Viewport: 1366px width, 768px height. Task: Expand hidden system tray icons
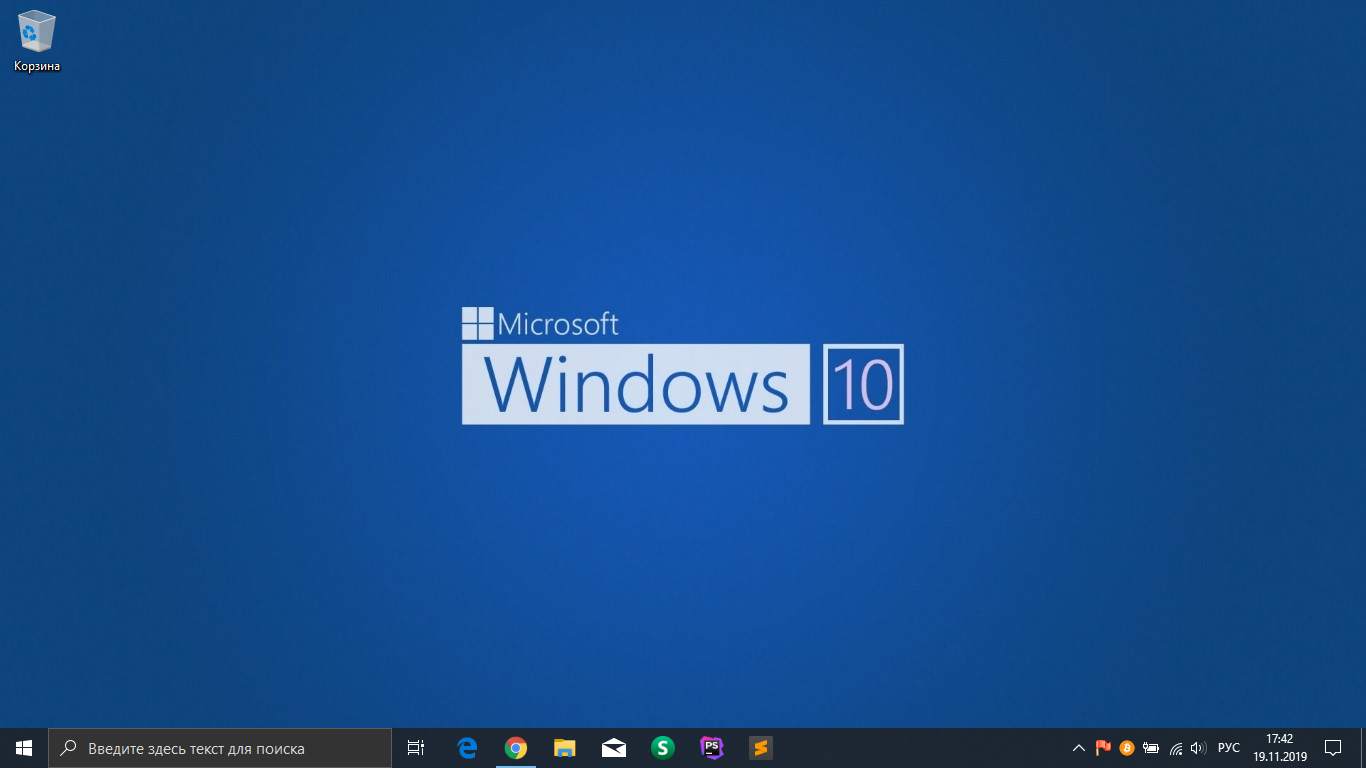(x=1079, y=748)
